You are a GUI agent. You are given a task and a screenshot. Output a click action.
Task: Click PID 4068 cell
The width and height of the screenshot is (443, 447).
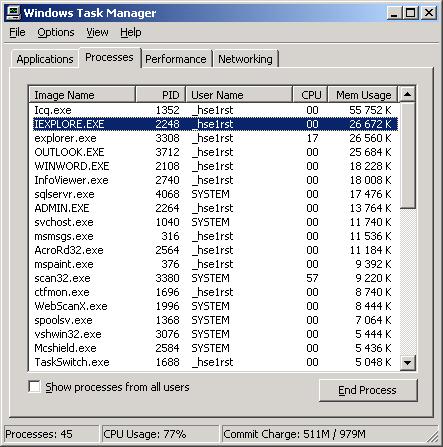[x=167, y=194]
